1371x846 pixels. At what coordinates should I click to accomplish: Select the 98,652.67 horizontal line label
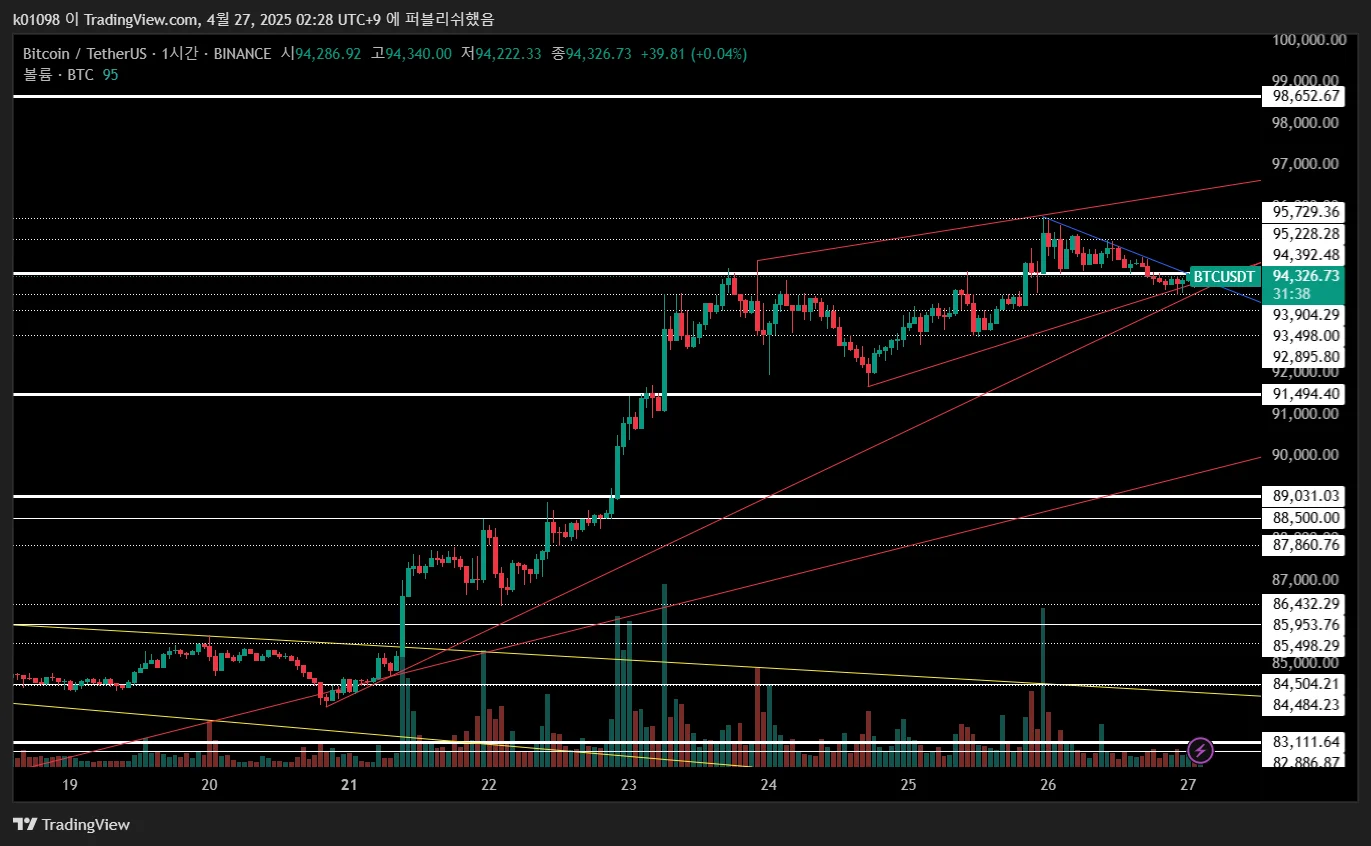pos(1305,96)
